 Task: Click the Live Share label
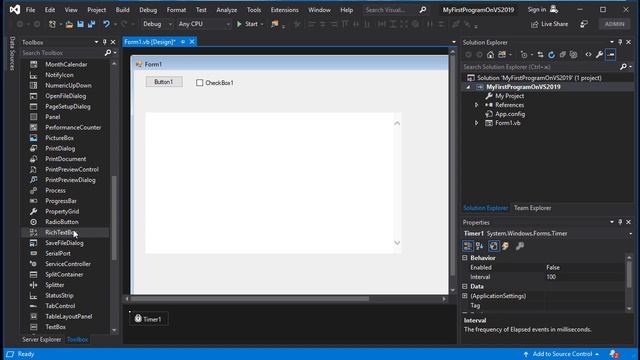click(x=554, y=24)
